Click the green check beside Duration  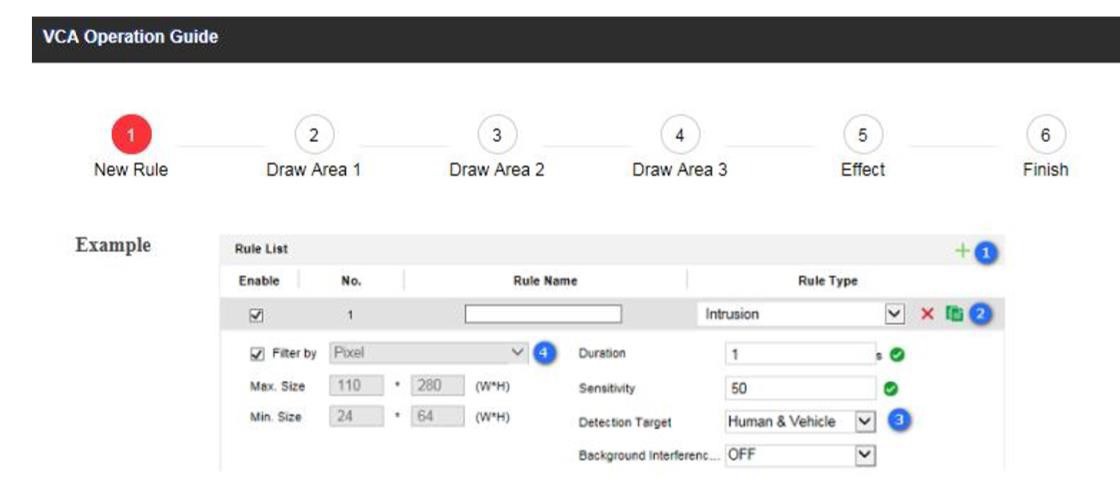pos(899,354)
